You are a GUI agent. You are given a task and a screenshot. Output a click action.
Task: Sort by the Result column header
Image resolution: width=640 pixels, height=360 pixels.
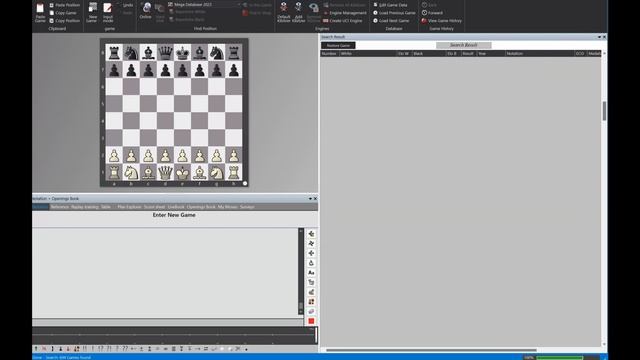coord(468,53)
